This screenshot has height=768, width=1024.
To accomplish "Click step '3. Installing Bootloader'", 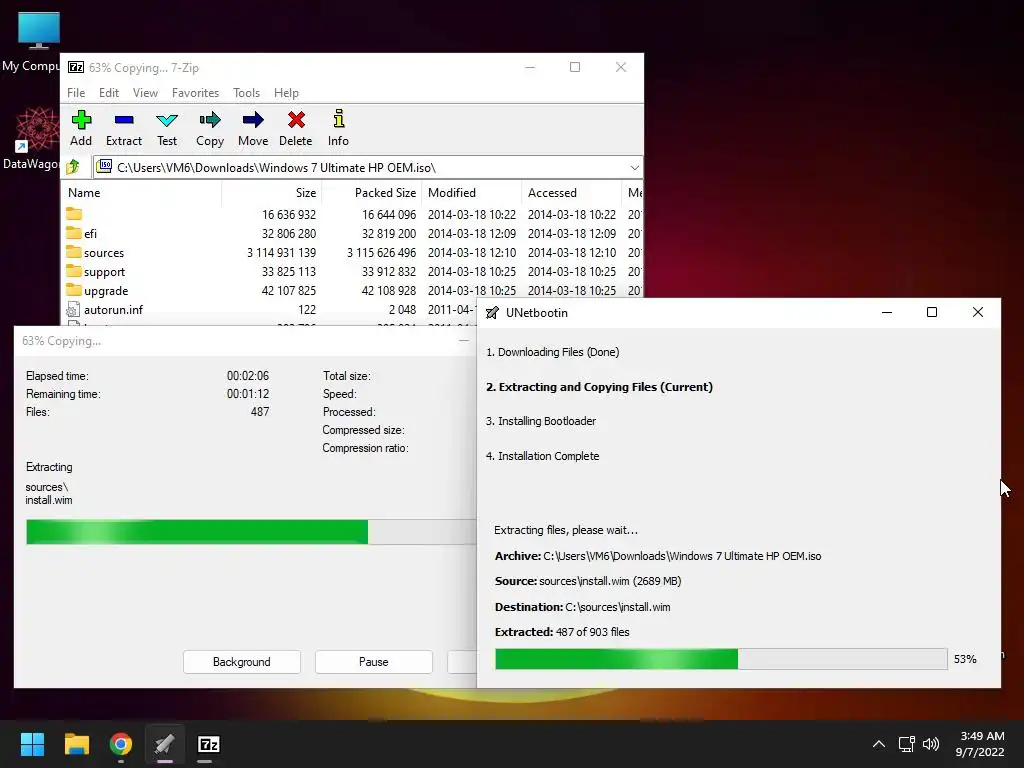I will pyautogui.click(x=541, y=421).
